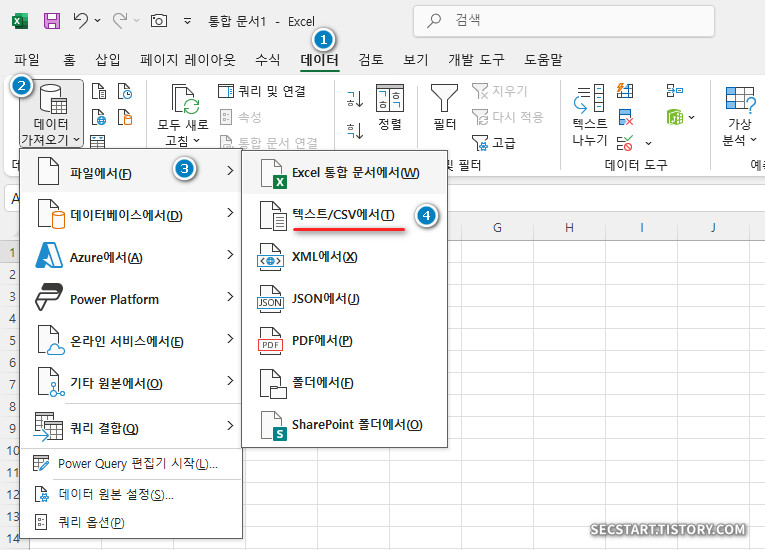The height and width of the screenshot is (550, 765).
Task: Click the 데이터 가져오기 button
Action: pos(51,114)
